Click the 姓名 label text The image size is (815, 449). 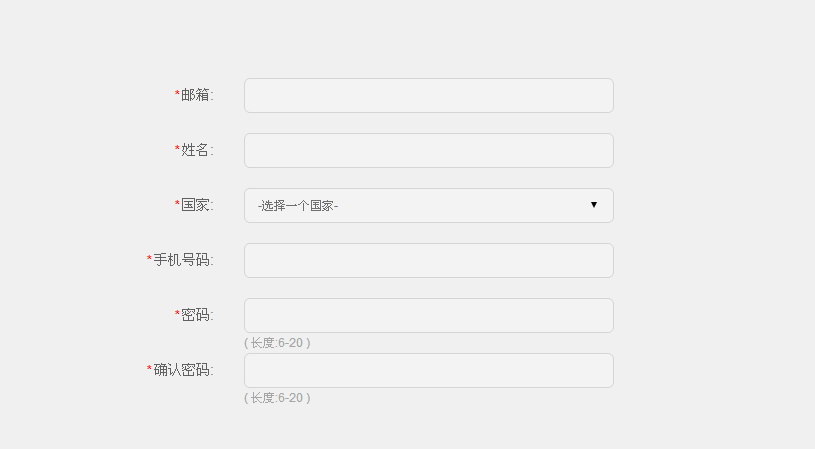coord(197,150)
